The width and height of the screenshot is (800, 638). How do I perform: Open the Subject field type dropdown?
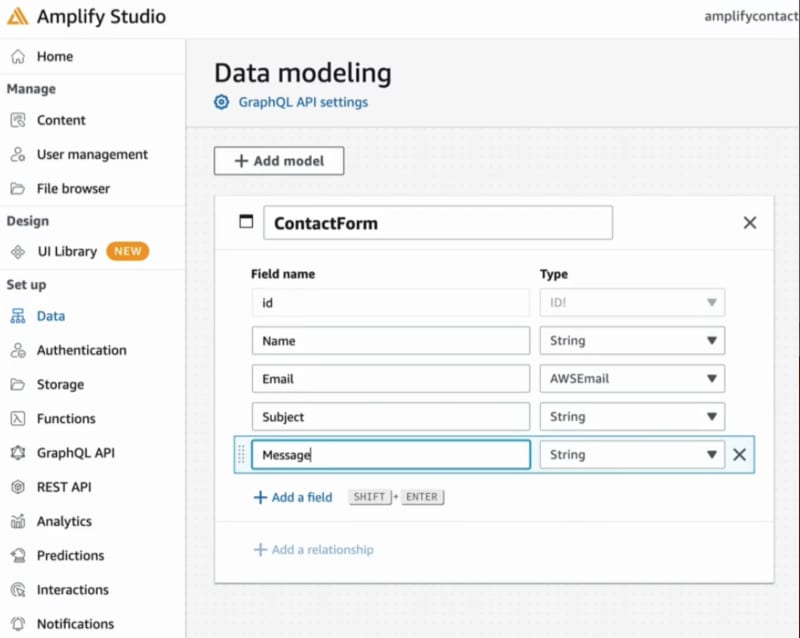632,416
